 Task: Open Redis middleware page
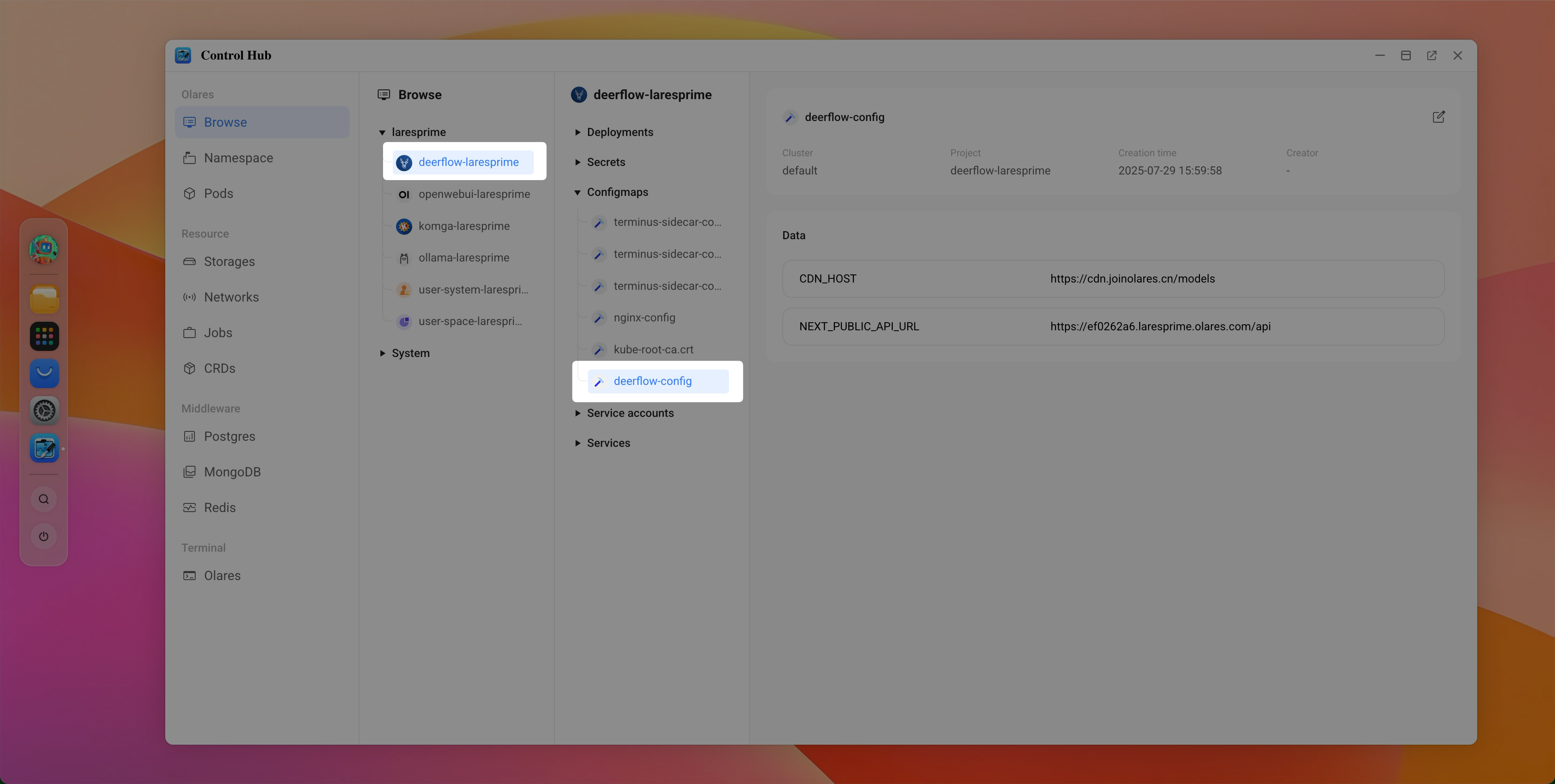pyautogui.click(x=219, y=508)
